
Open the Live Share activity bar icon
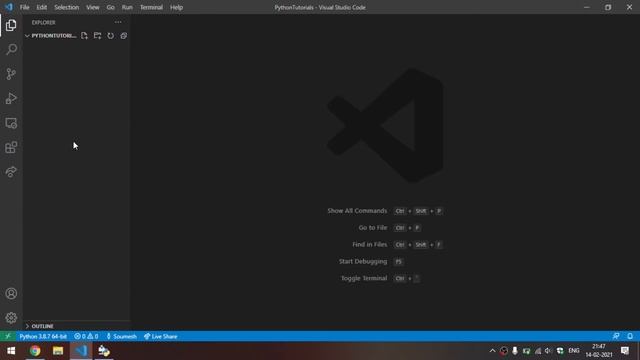[11, 172]
